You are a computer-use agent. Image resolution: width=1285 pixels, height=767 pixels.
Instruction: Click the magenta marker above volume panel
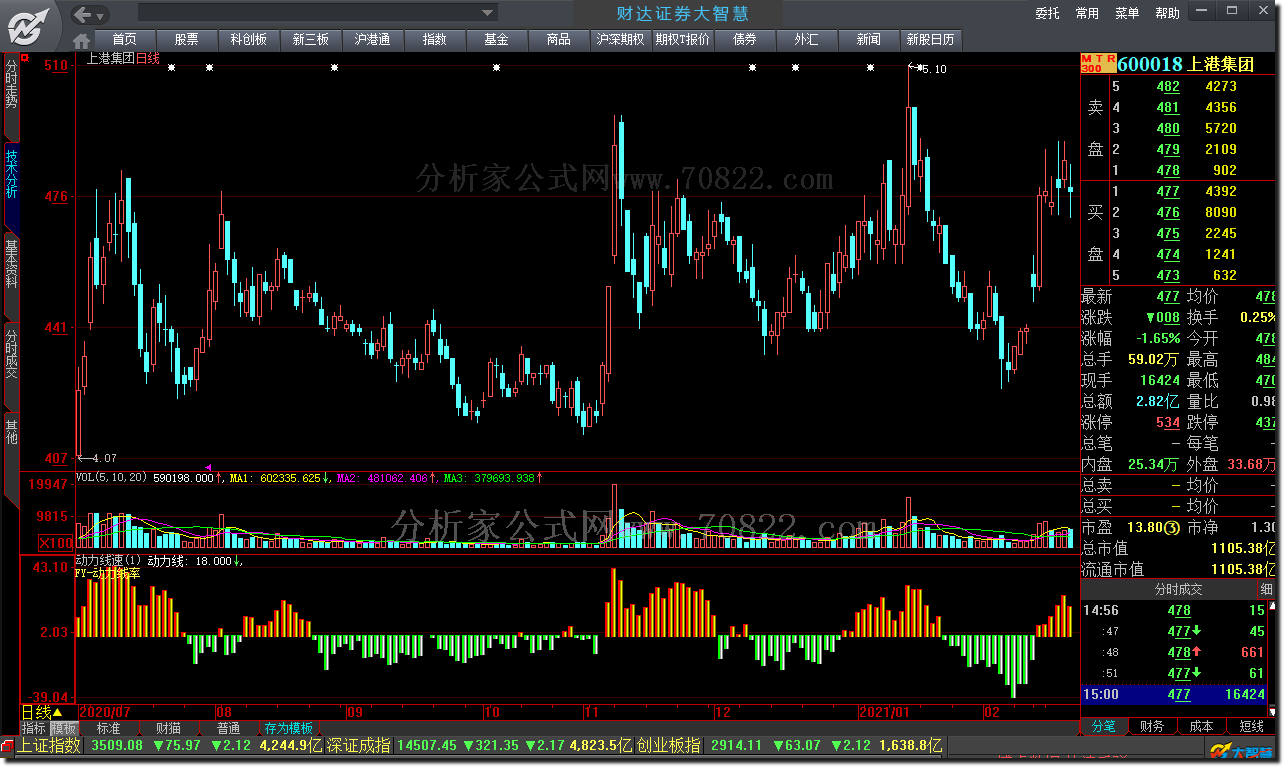pos(209,467)
